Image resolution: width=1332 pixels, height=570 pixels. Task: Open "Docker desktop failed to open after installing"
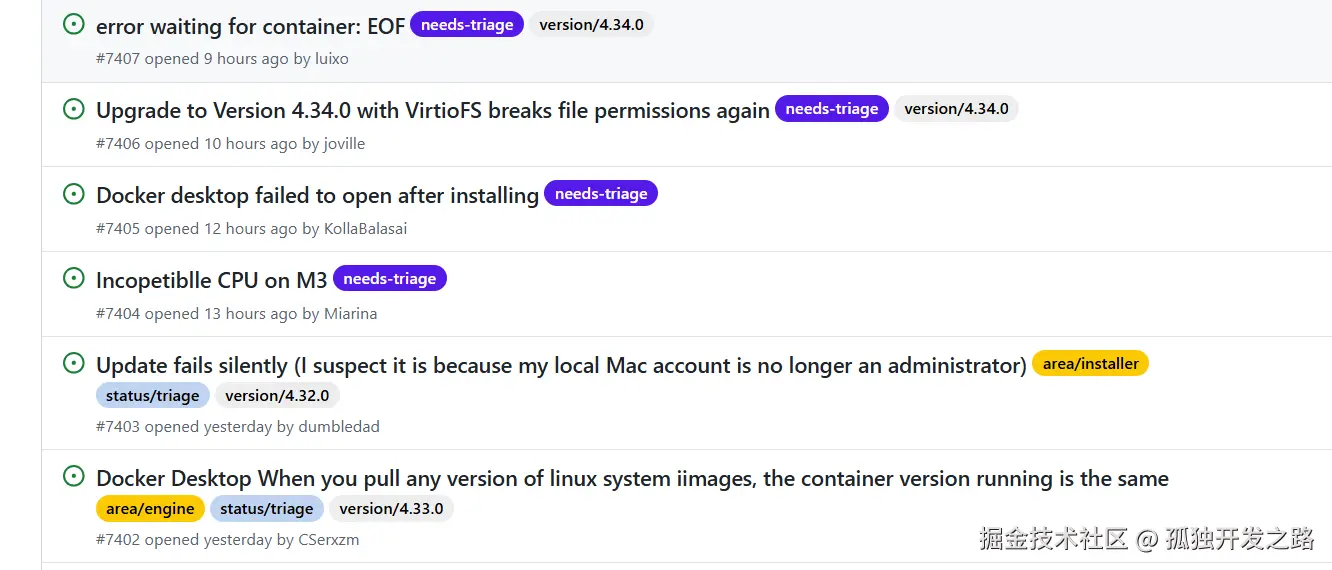317,196
